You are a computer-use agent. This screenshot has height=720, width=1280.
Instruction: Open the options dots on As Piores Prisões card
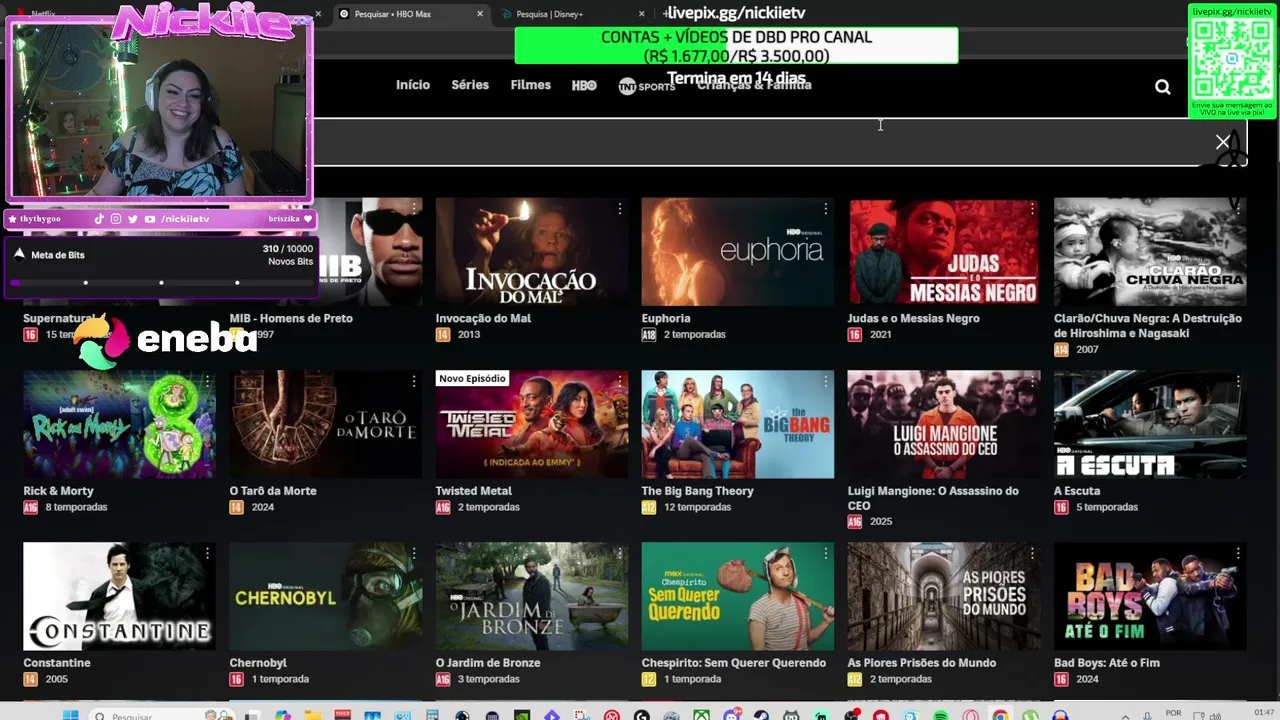tap(1031, 553)
